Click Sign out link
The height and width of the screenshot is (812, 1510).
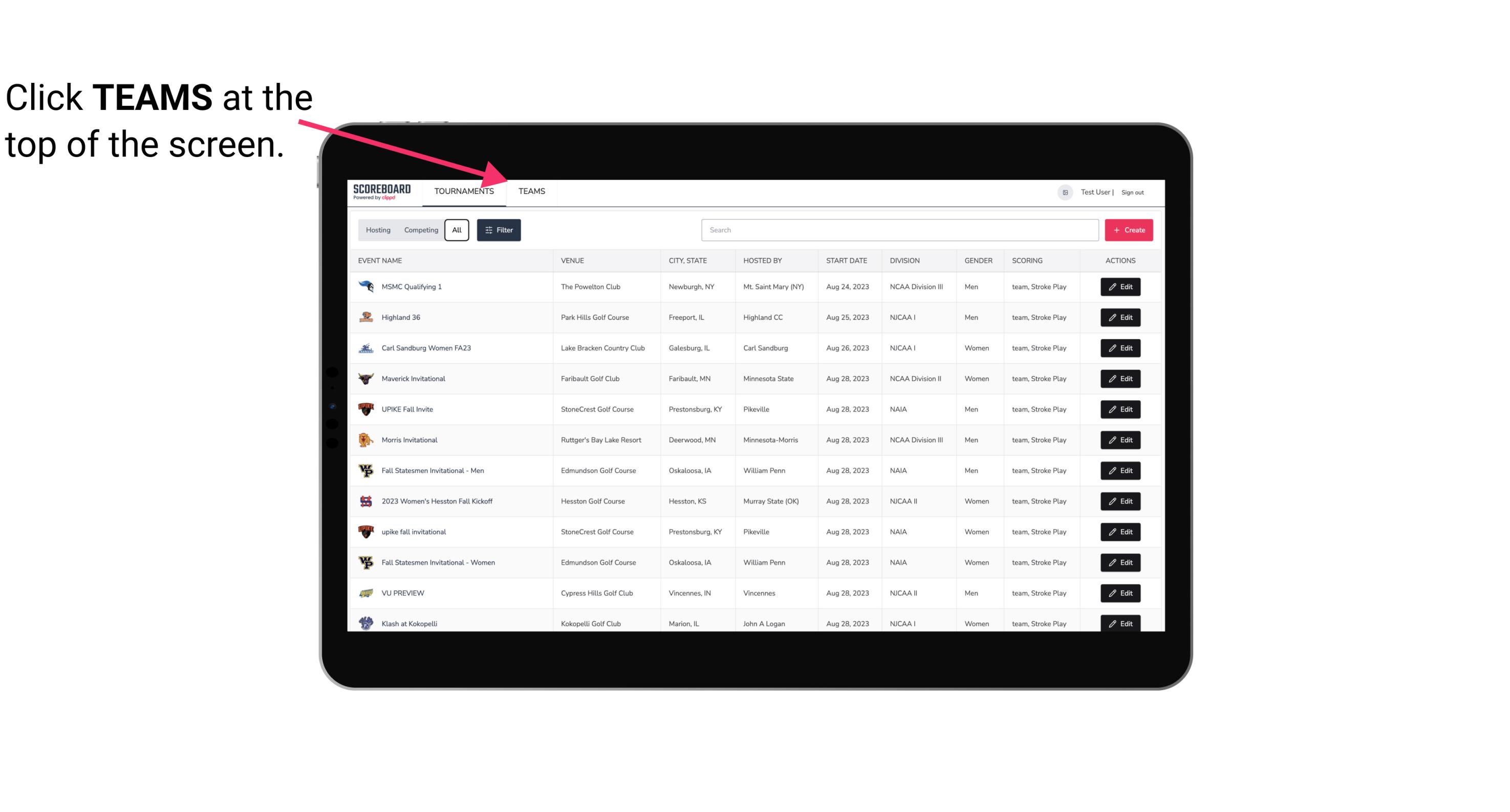1134,192
